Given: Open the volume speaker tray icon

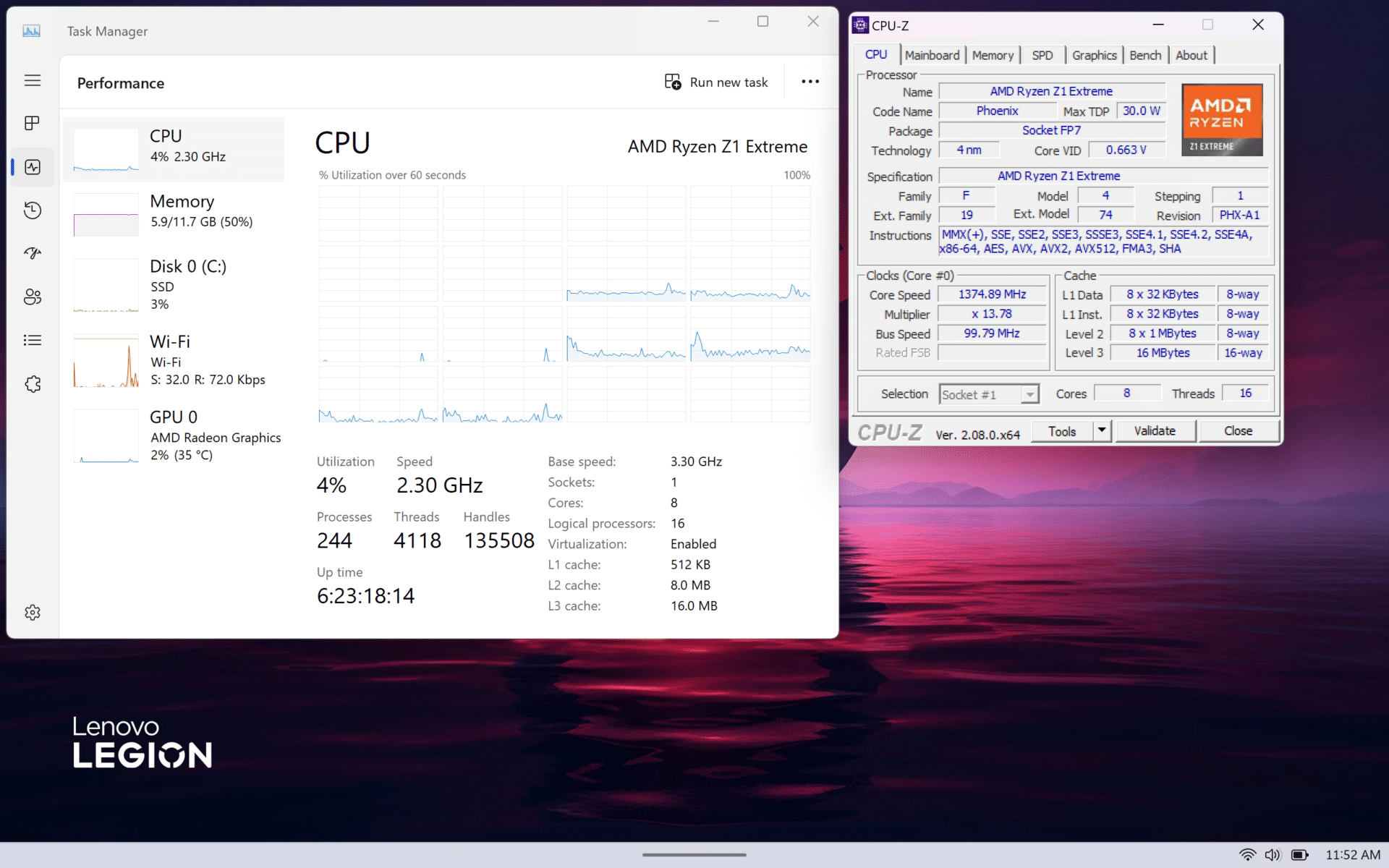Looking at the screenshot, I should pyautogui.click(x=1273, y=855).
